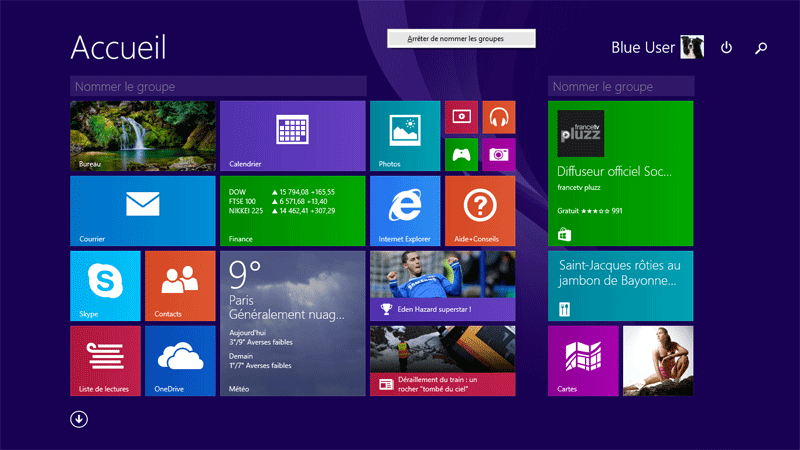Open the Courrier mail tile

(x=142, y=210)
